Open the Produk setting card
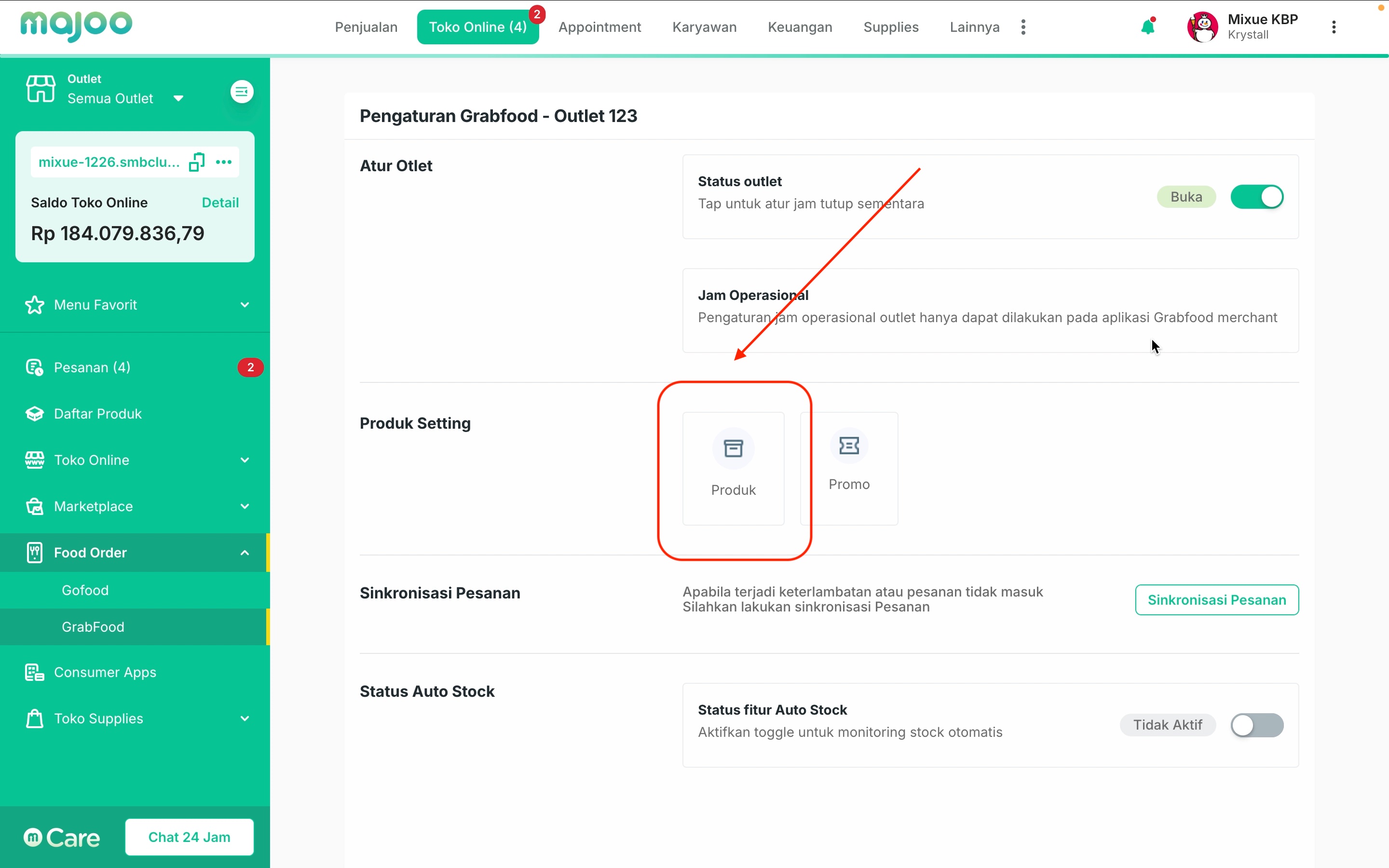The width and height of the screenshot is (1389, 868). click(733, 468)
